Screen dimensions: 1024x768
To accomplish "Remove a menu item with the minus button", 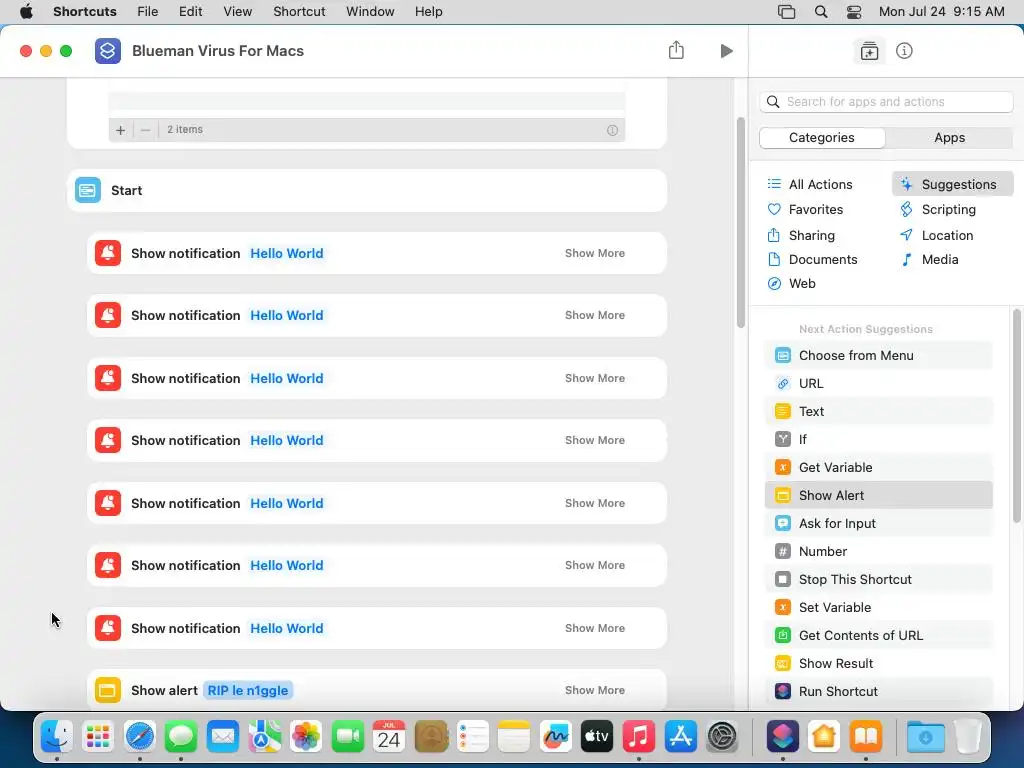I will pos(146,130).
